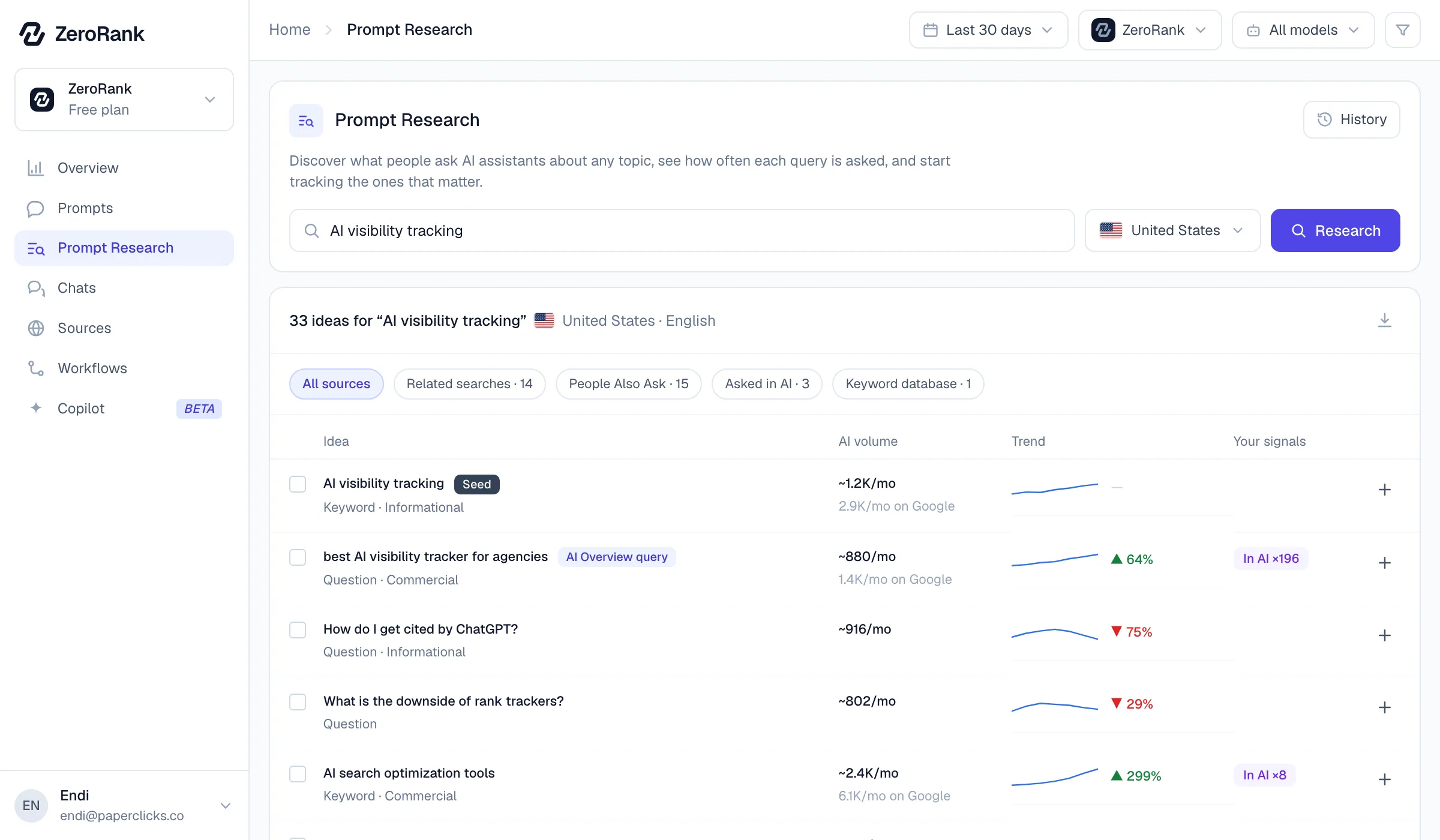Open research History
Viewport: 1440px width, 840px height.
pyautogui.click(x=1352, y=119)
